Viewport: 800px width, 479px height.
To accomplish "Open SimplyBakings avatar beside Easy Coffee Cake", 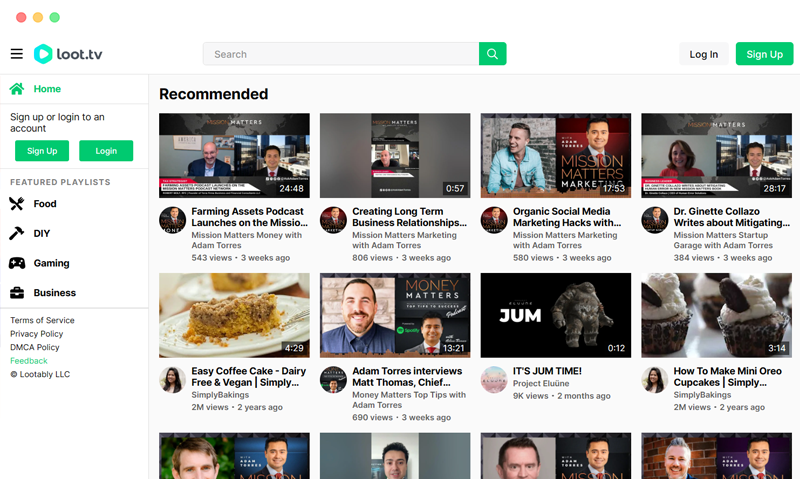I will coord(172,380).
